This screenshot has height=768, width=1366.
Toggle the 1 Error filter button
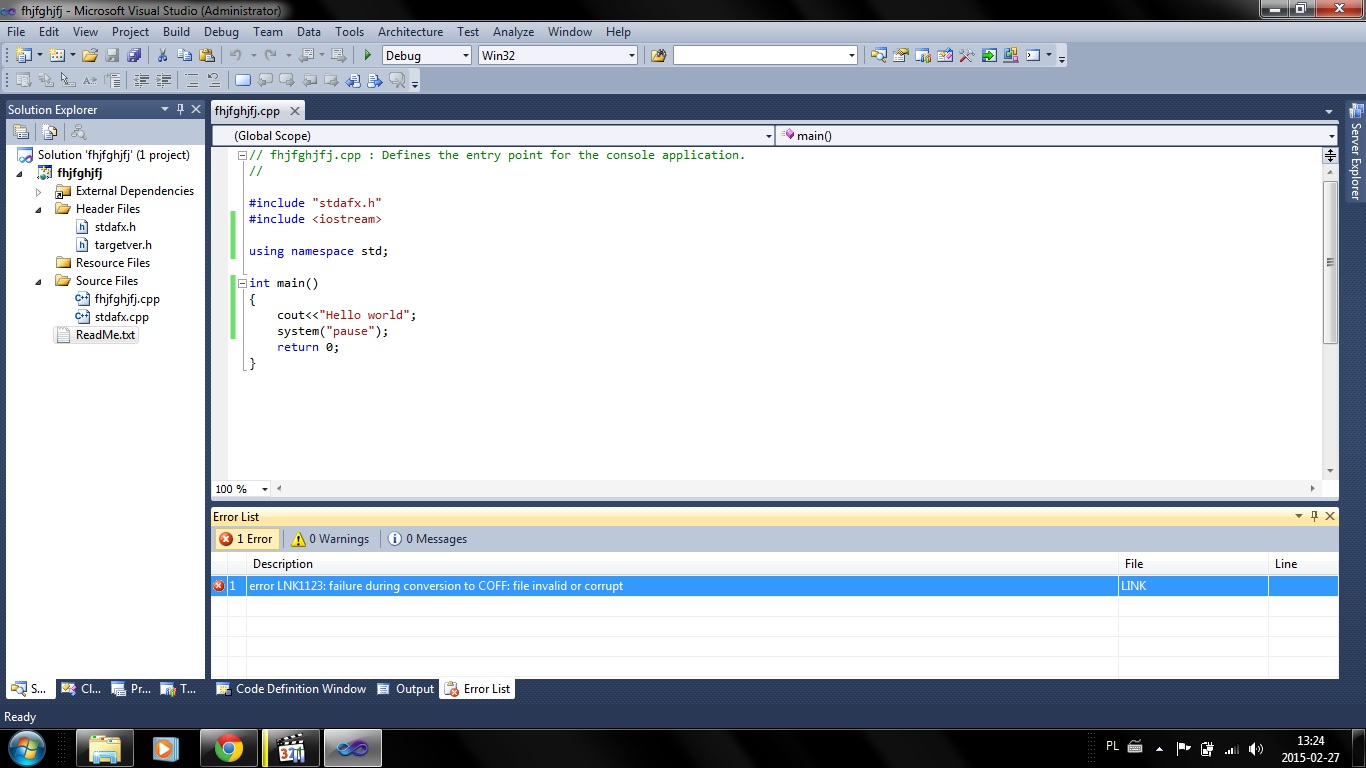point(246,539)
